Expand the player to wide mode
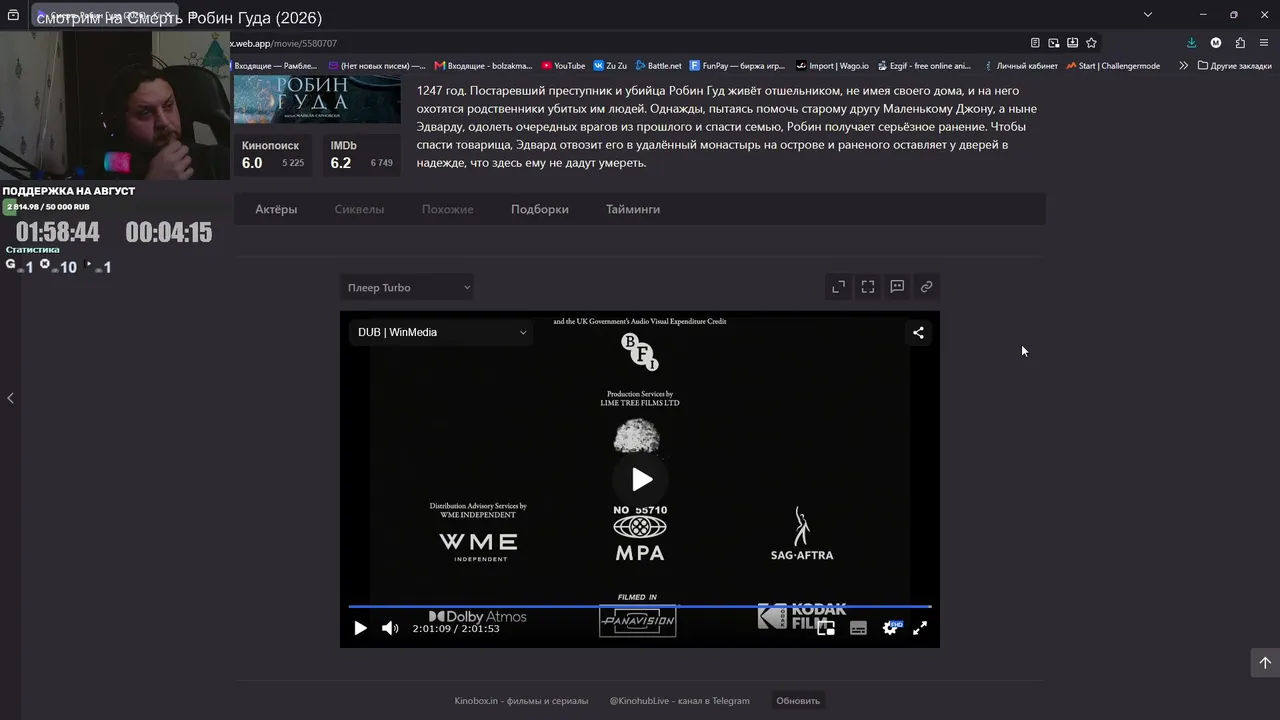The image size is (1280, 720). point(839,287)
